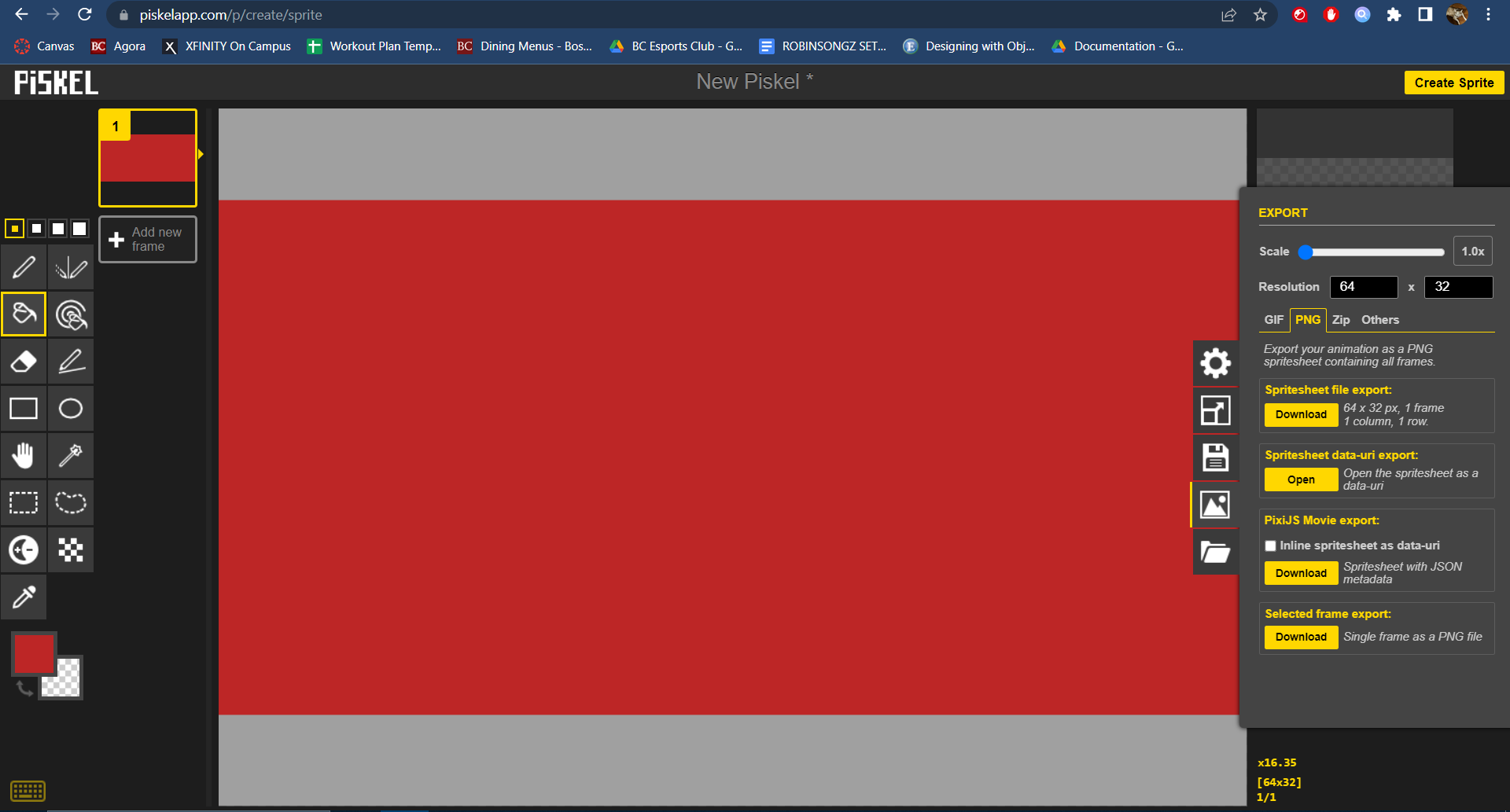Open the Canvas bookmark
Screen dimensions: 1510x812
45,46
